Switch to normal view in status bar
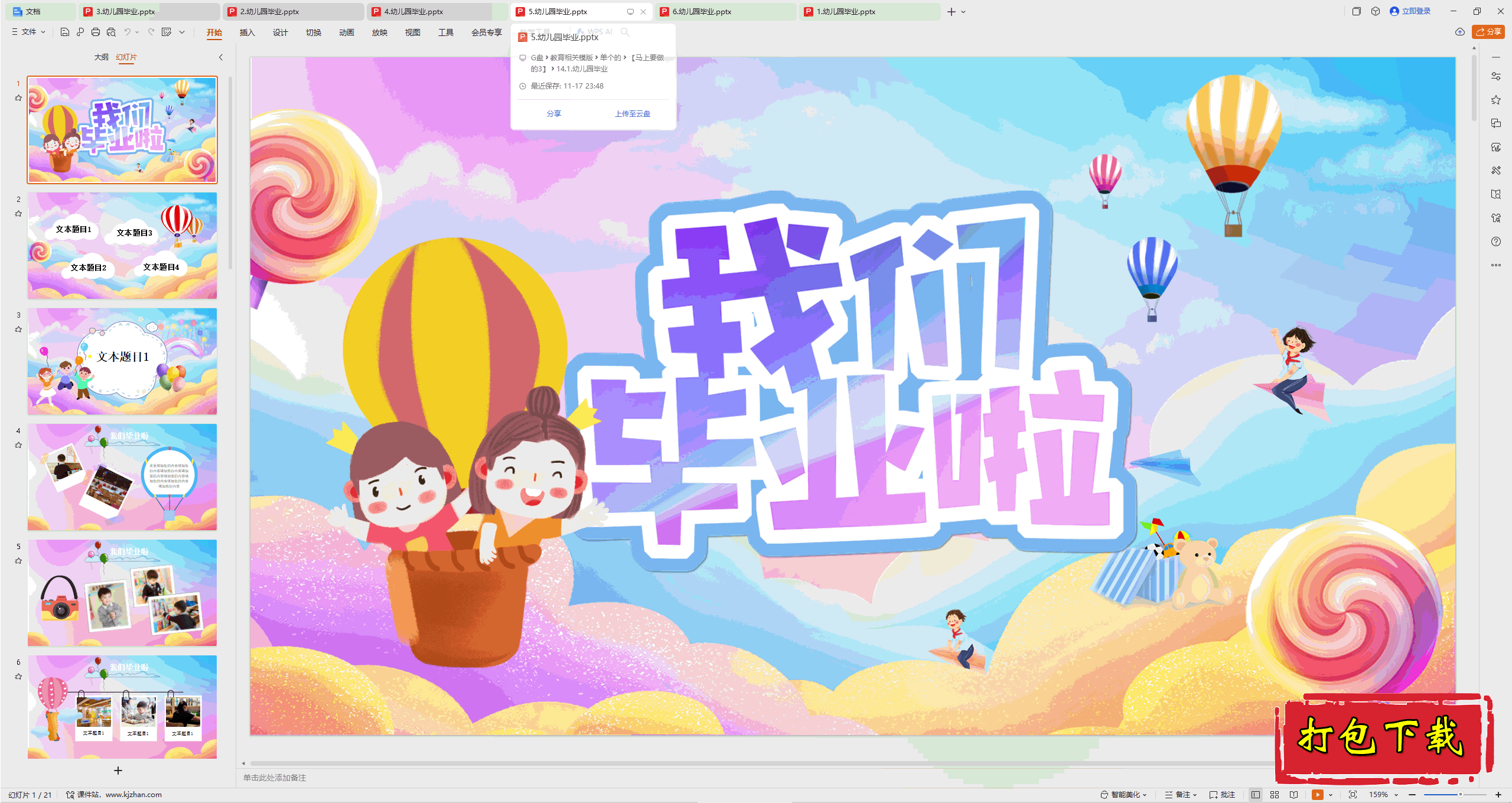 click(1256, 795)
